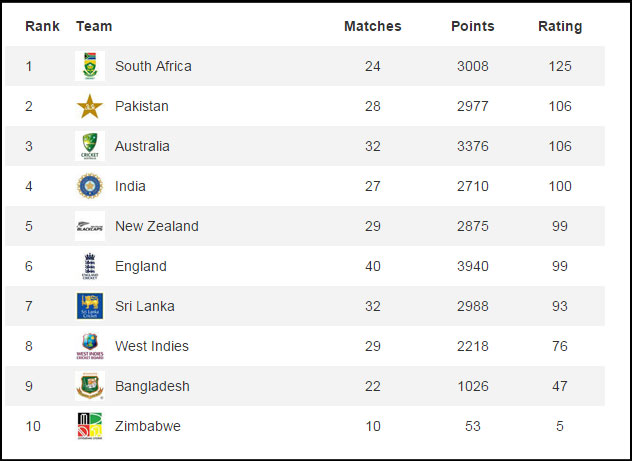This screenshot has width=632, height=461.
Task: Click the Rating column header
Action: click(560, 26)
